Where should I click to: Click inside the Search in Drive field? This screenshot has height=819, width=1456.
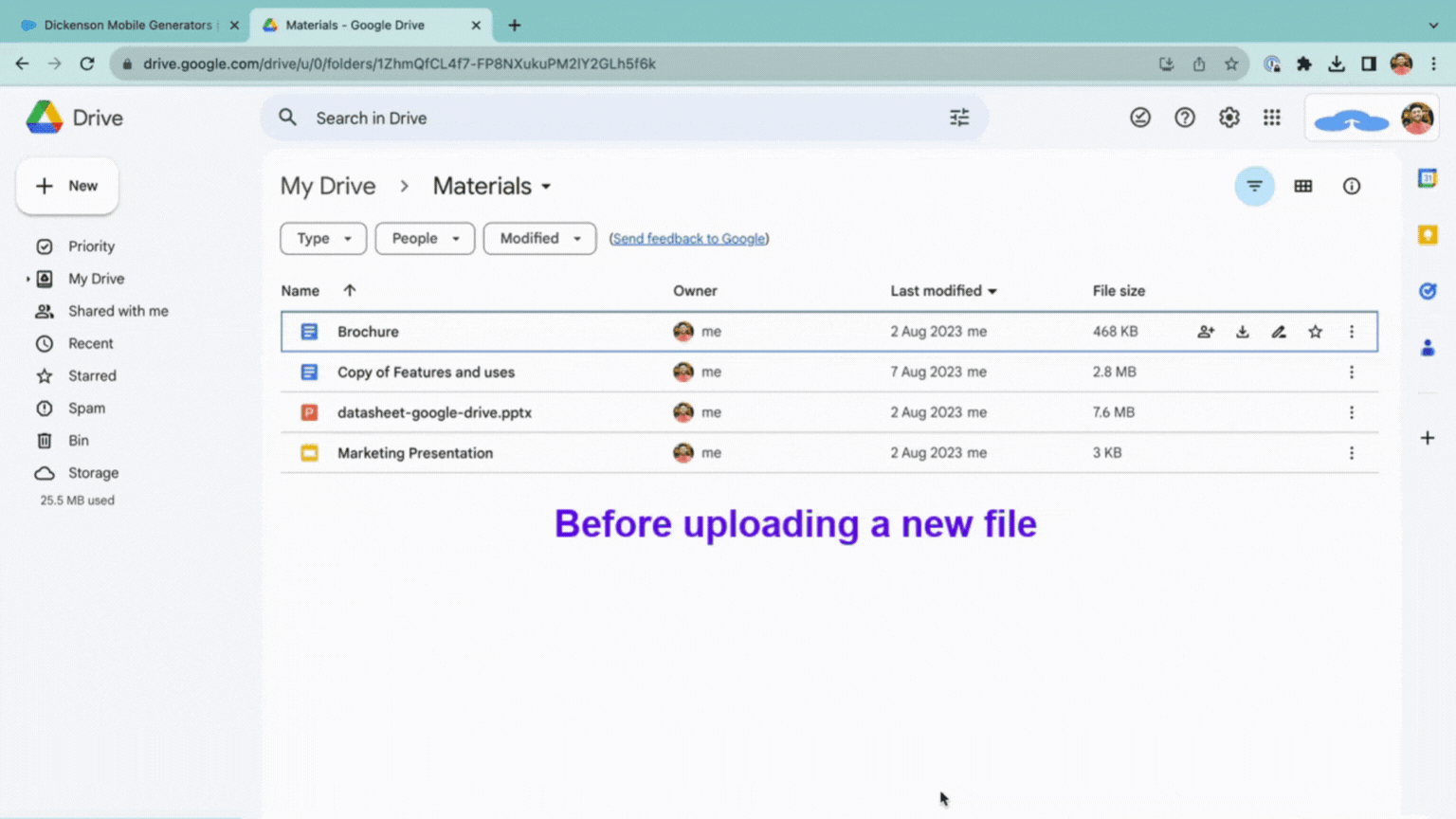(569, 118)
